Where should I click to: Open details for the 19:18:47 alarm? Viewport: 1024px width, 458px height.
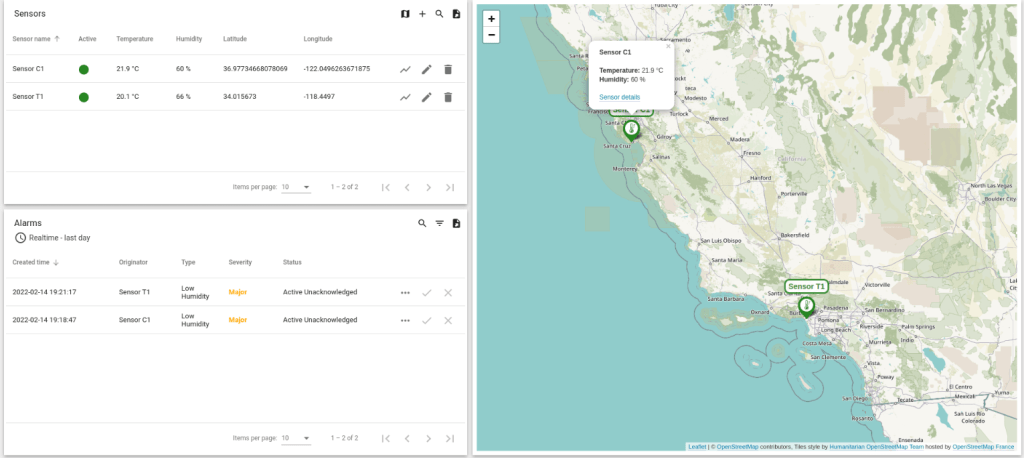[x=406, y=321]
